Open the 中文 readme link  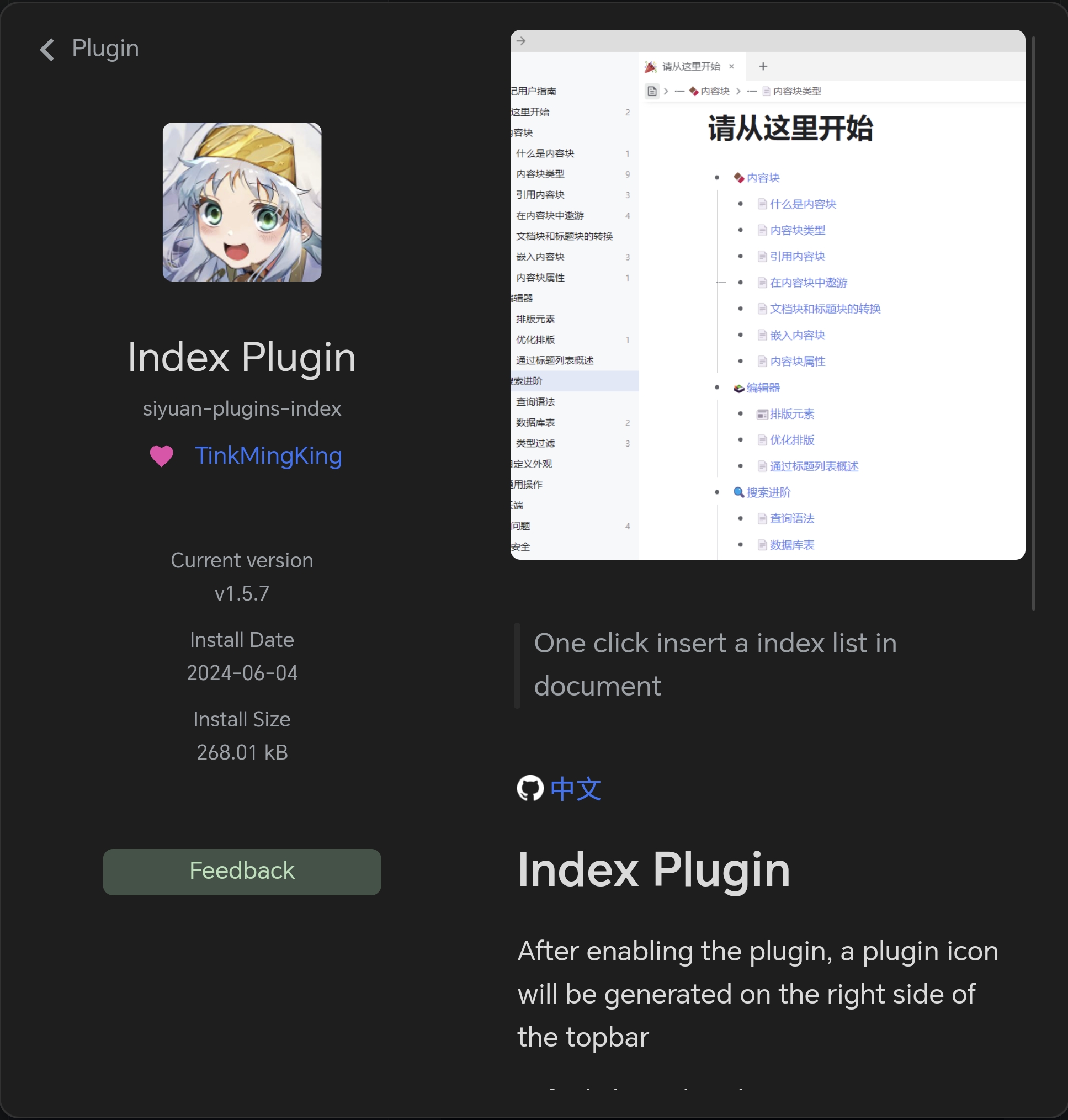(x=576, y=789)
